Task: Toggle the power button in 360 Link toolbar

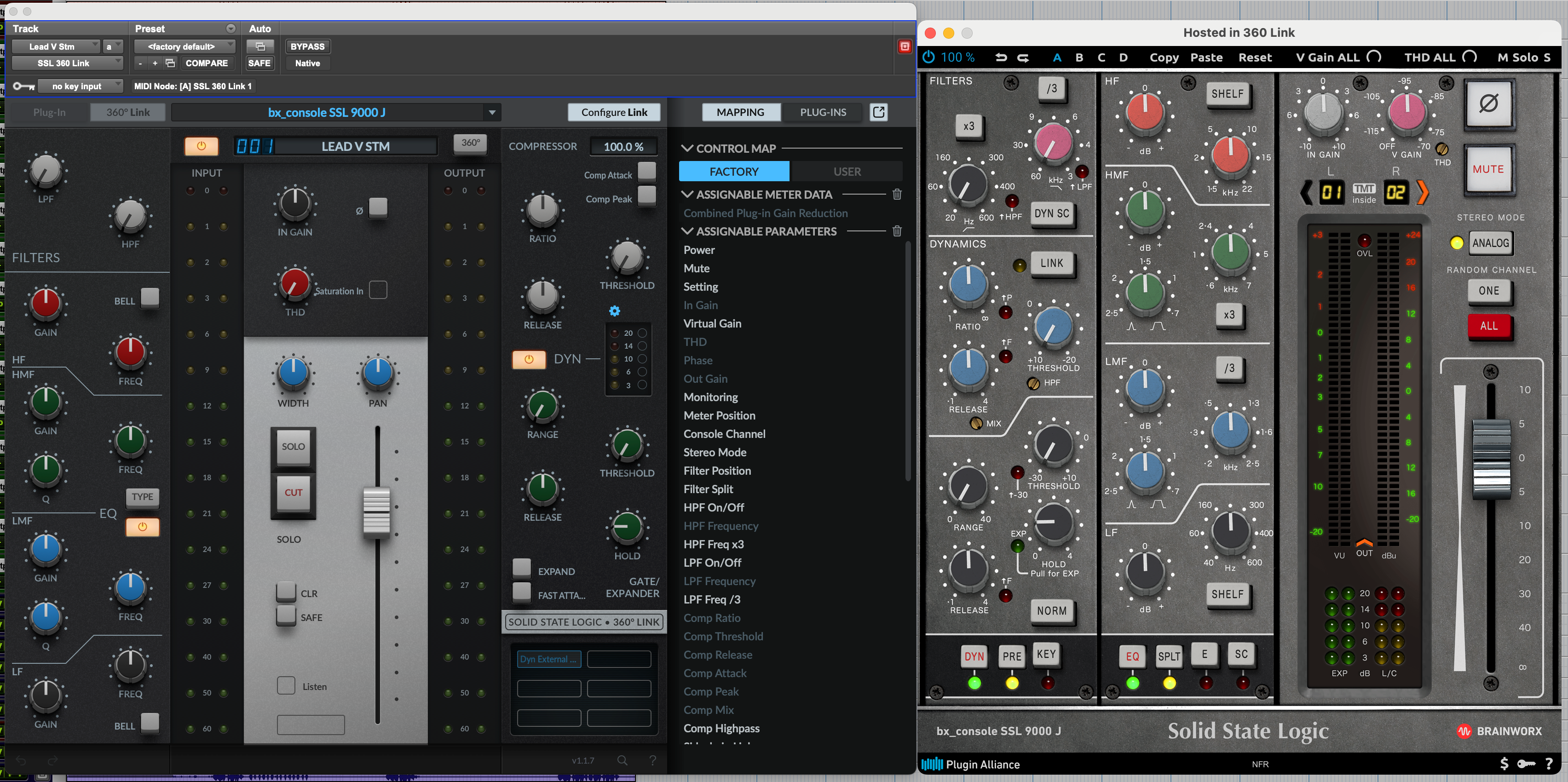Action: [928, 57]
